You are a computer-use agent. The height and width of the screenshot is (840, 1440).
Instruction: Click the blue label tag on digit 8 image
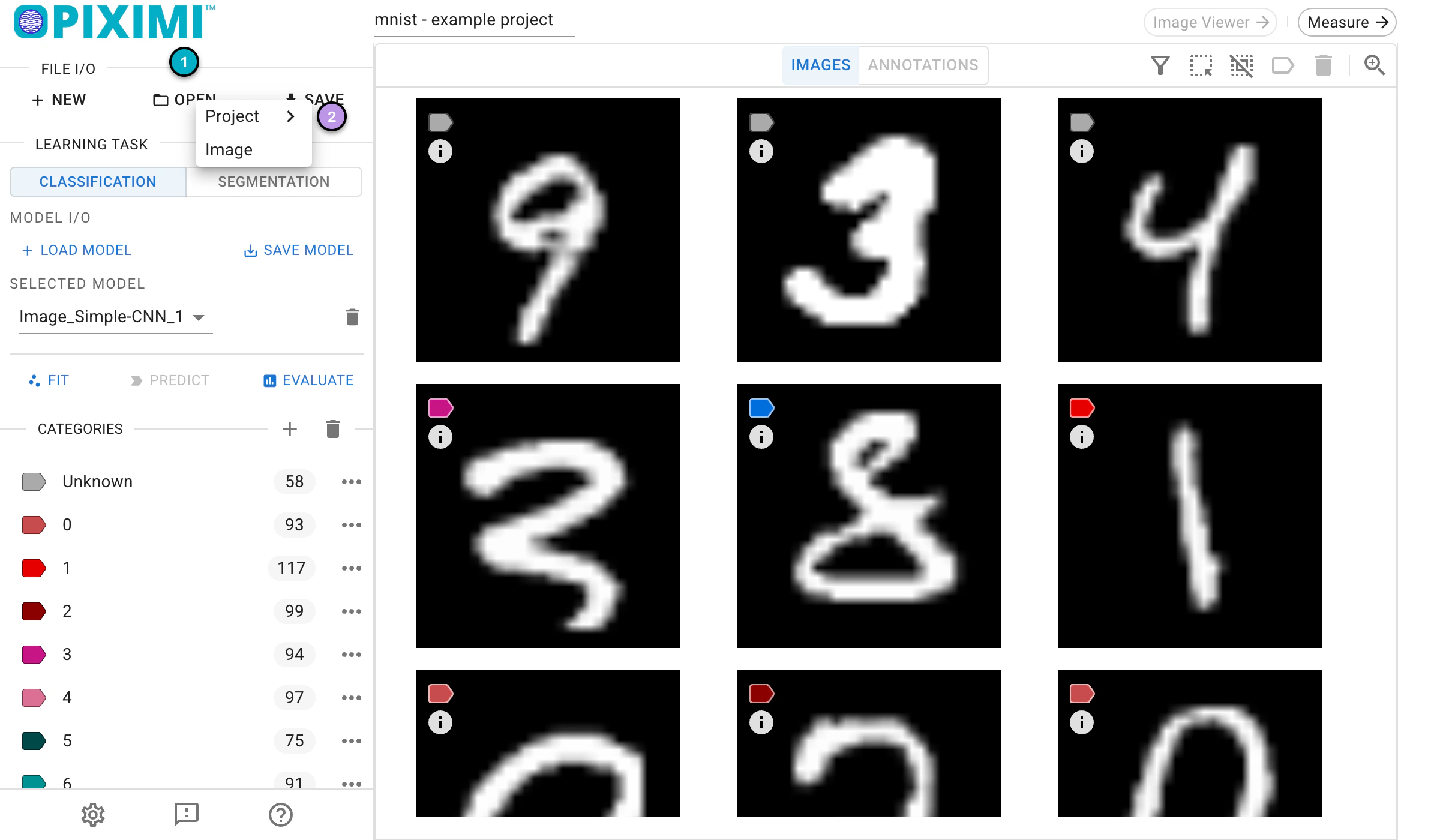[761, 408]
